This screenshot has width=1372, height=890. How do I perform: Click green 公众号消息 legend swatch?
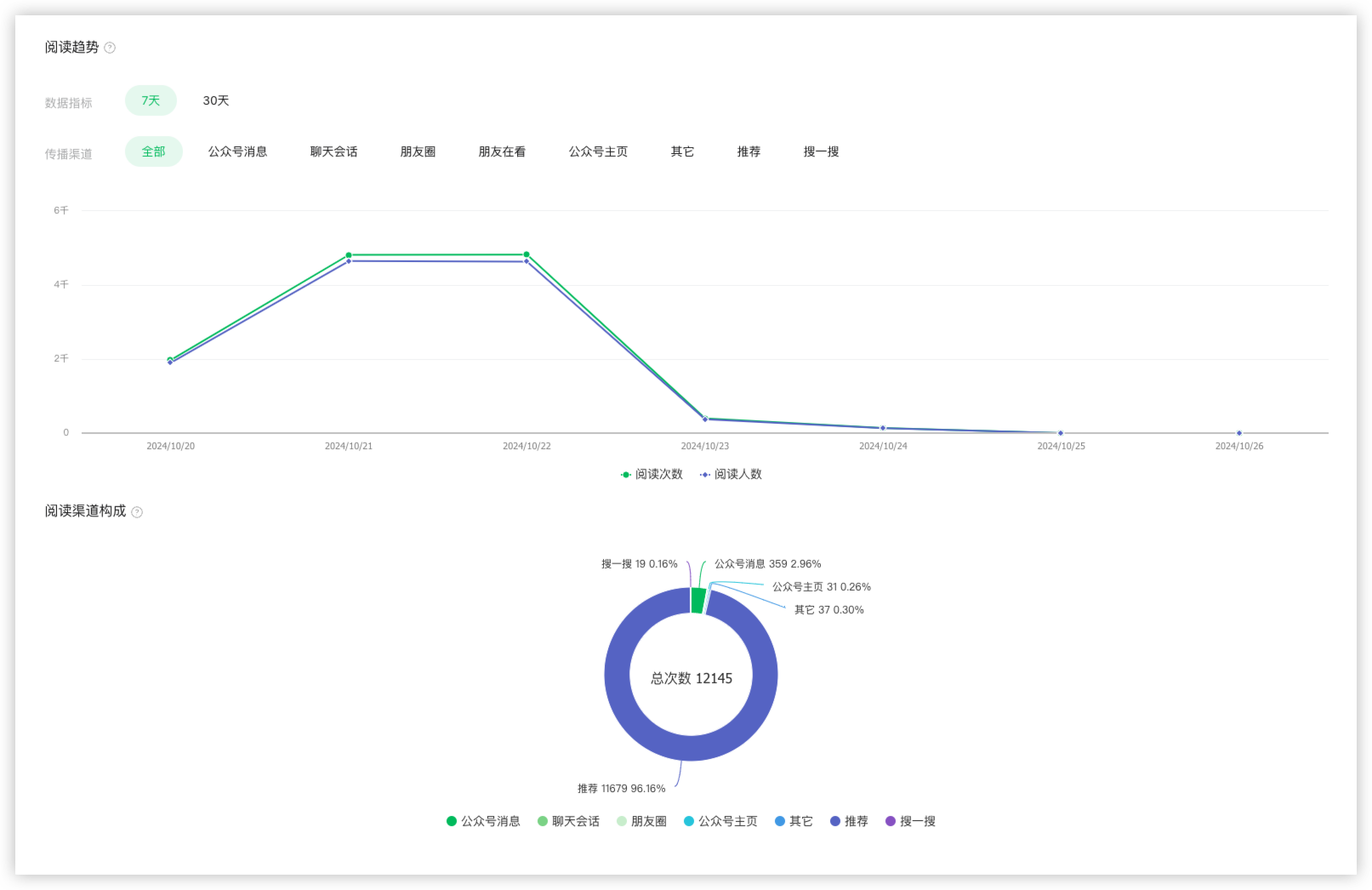pyautogui.click(x=452, y=821)
